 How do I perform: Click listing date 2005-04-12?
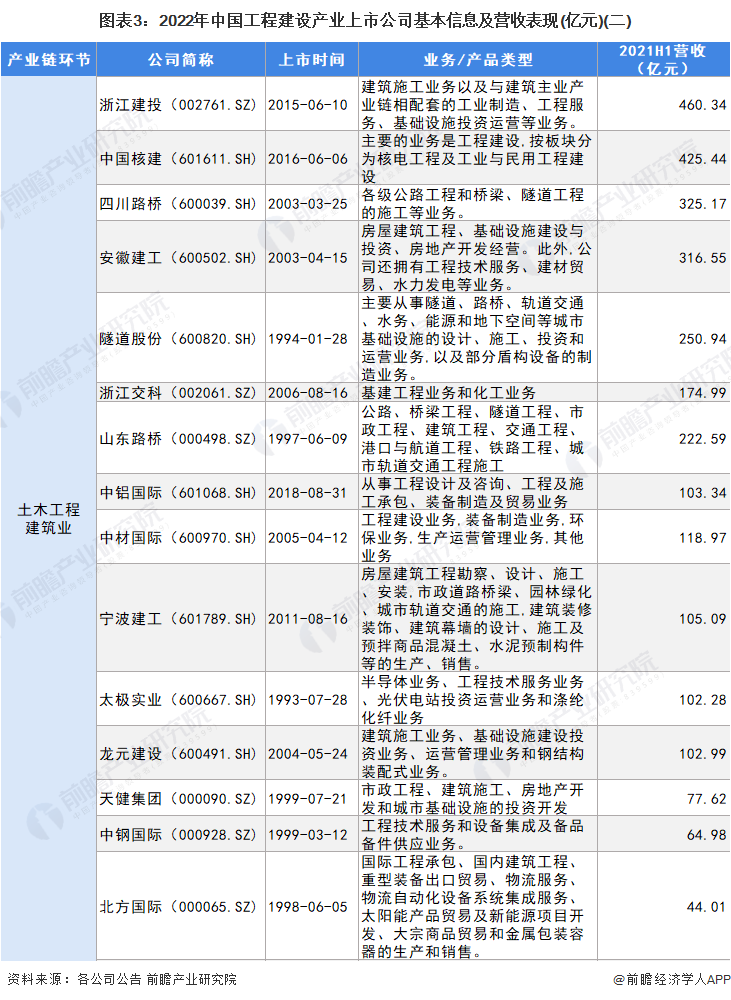coord(307,538)
